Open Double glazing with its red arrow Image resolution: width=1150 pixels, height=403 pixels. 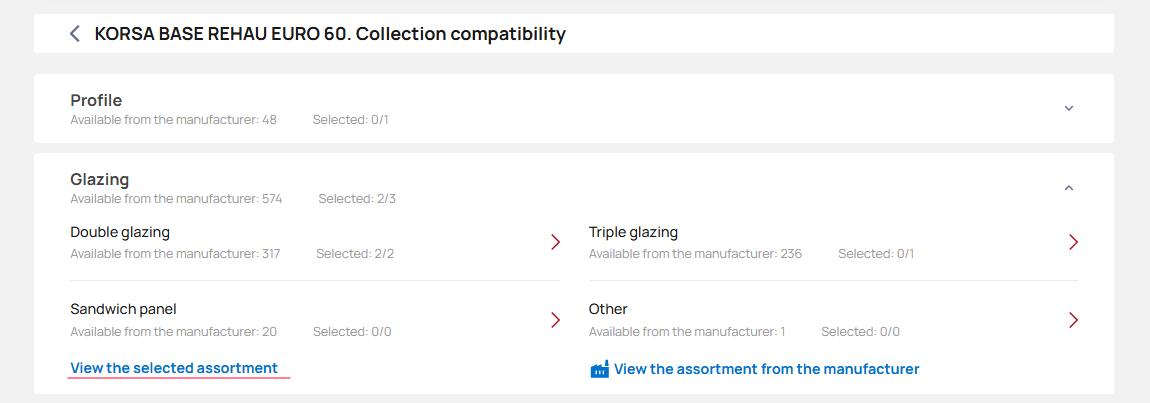[x=555, y=242]
